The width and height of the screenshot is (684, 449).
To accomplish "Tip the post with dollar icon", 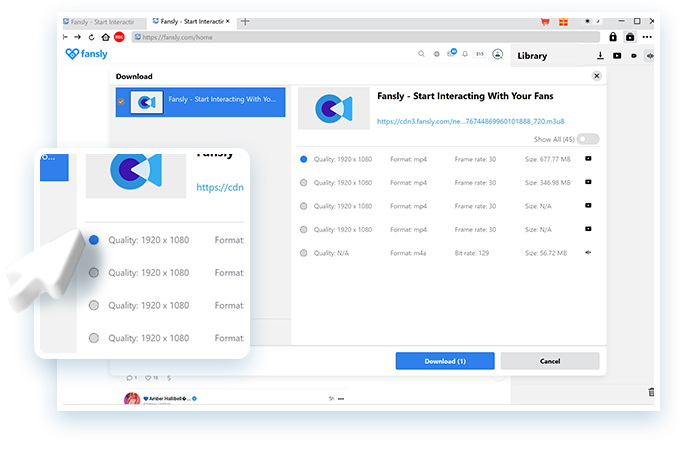I will [169, 378].
